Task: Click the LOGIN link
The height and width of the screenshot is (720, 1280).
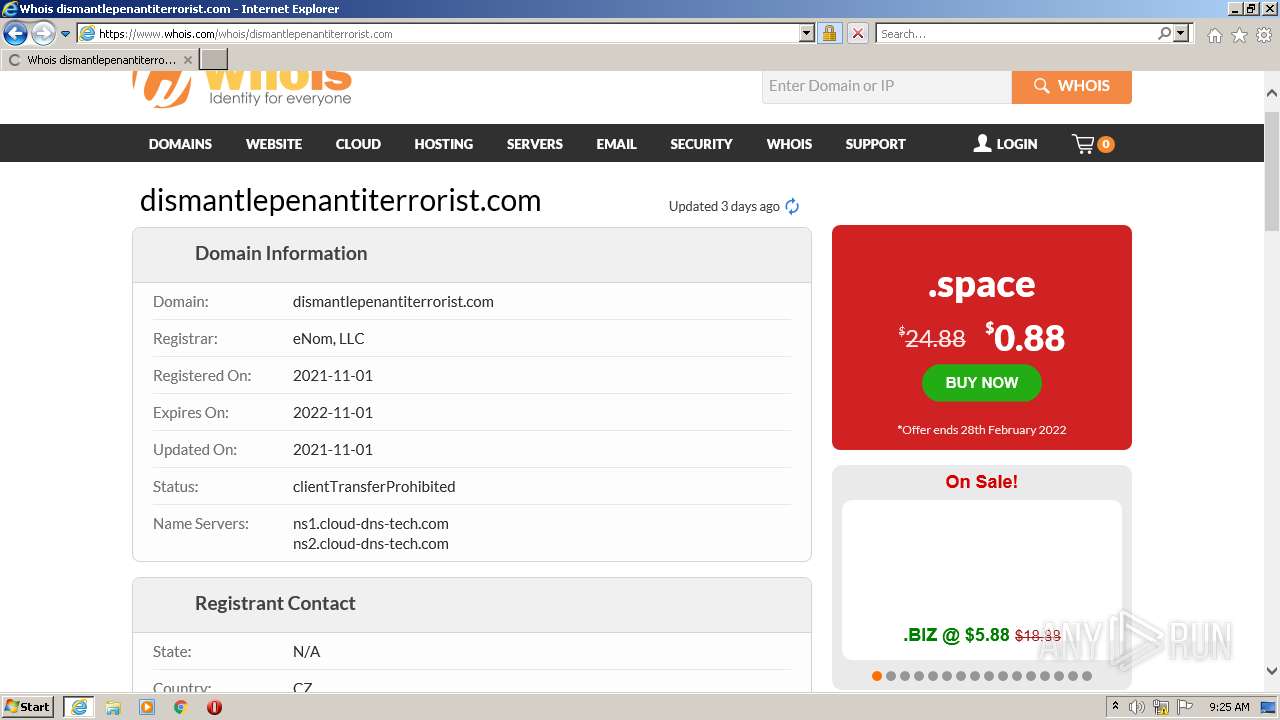Action: click(x=1006, y=144)
